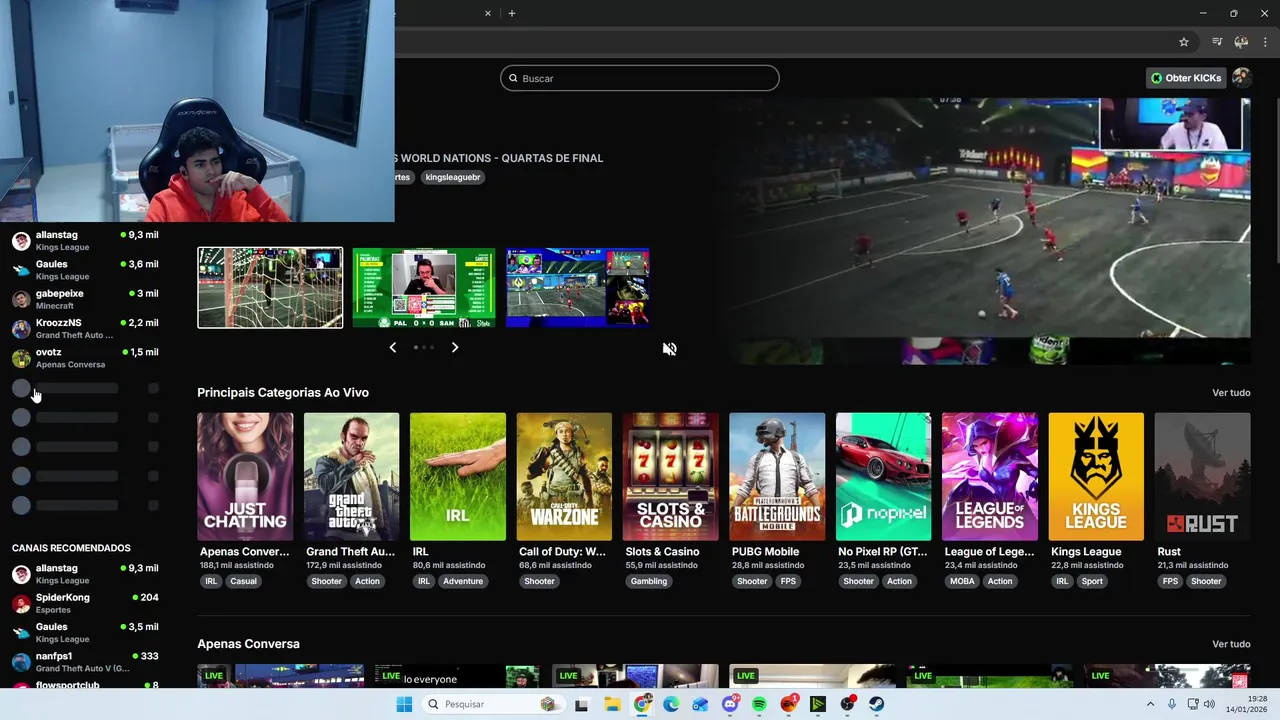Bookmark this page with star icon
Image resolution: width=1280 pixels, height=720 pixels.
pos(1184,42)
